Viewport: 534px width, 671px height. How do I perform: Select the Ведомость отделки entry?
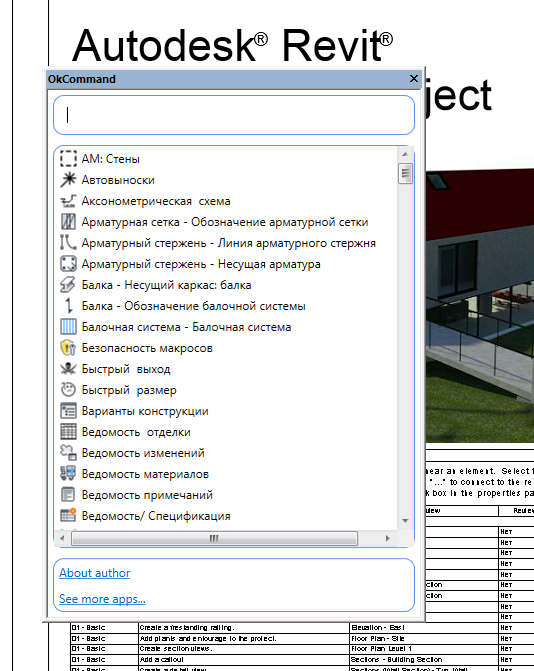click(x=136, y=431)
